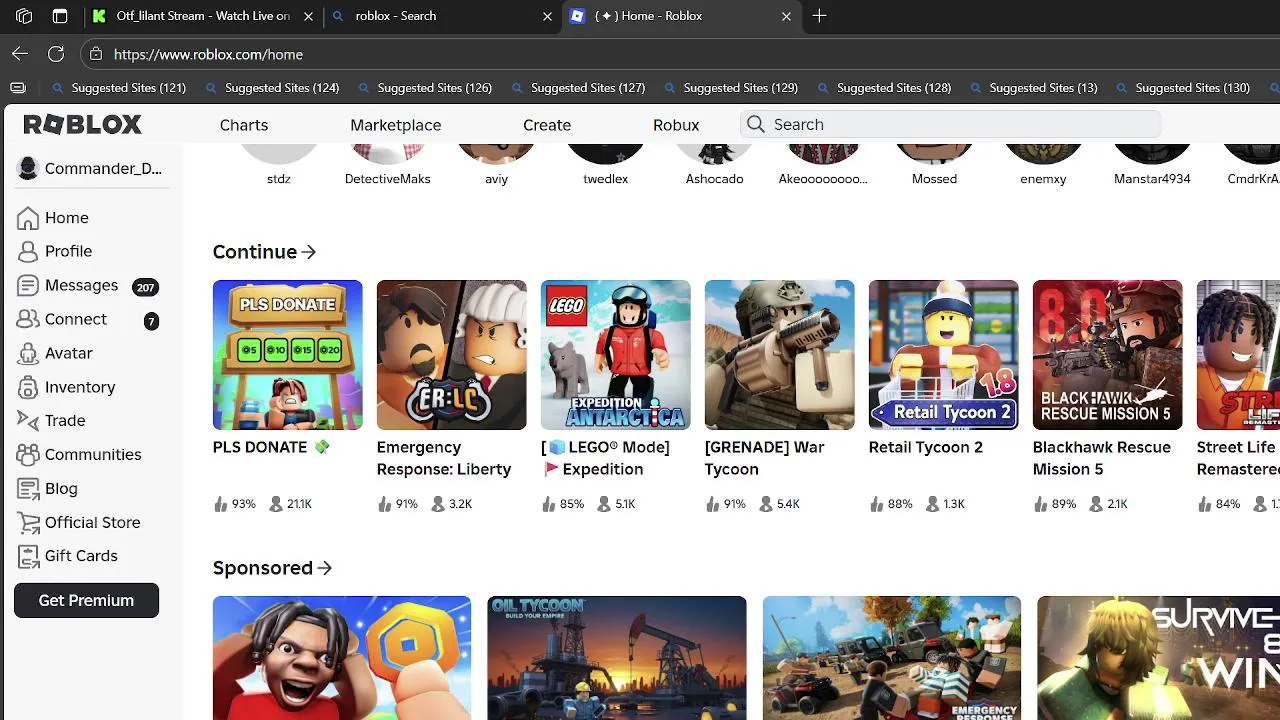The height and width of the screenshot is (720, 1280).
Task: Open the Home sidebar icon
Action: coord(28,218)
